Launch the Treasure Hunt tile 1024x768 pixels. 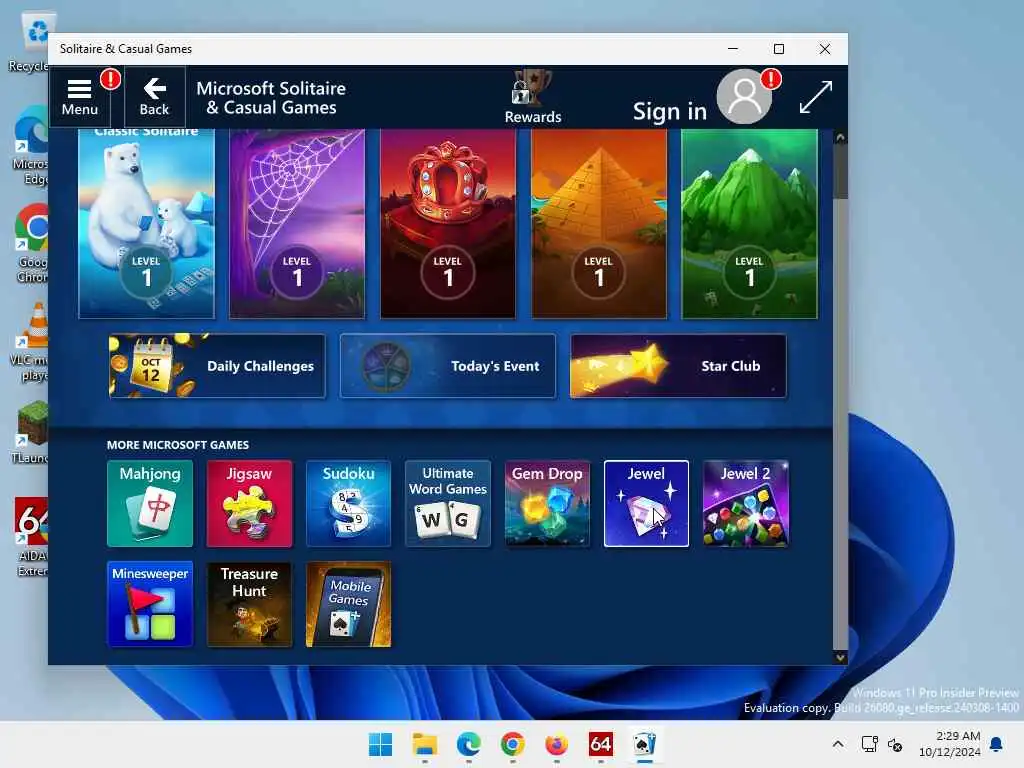[x=249, y=604]
